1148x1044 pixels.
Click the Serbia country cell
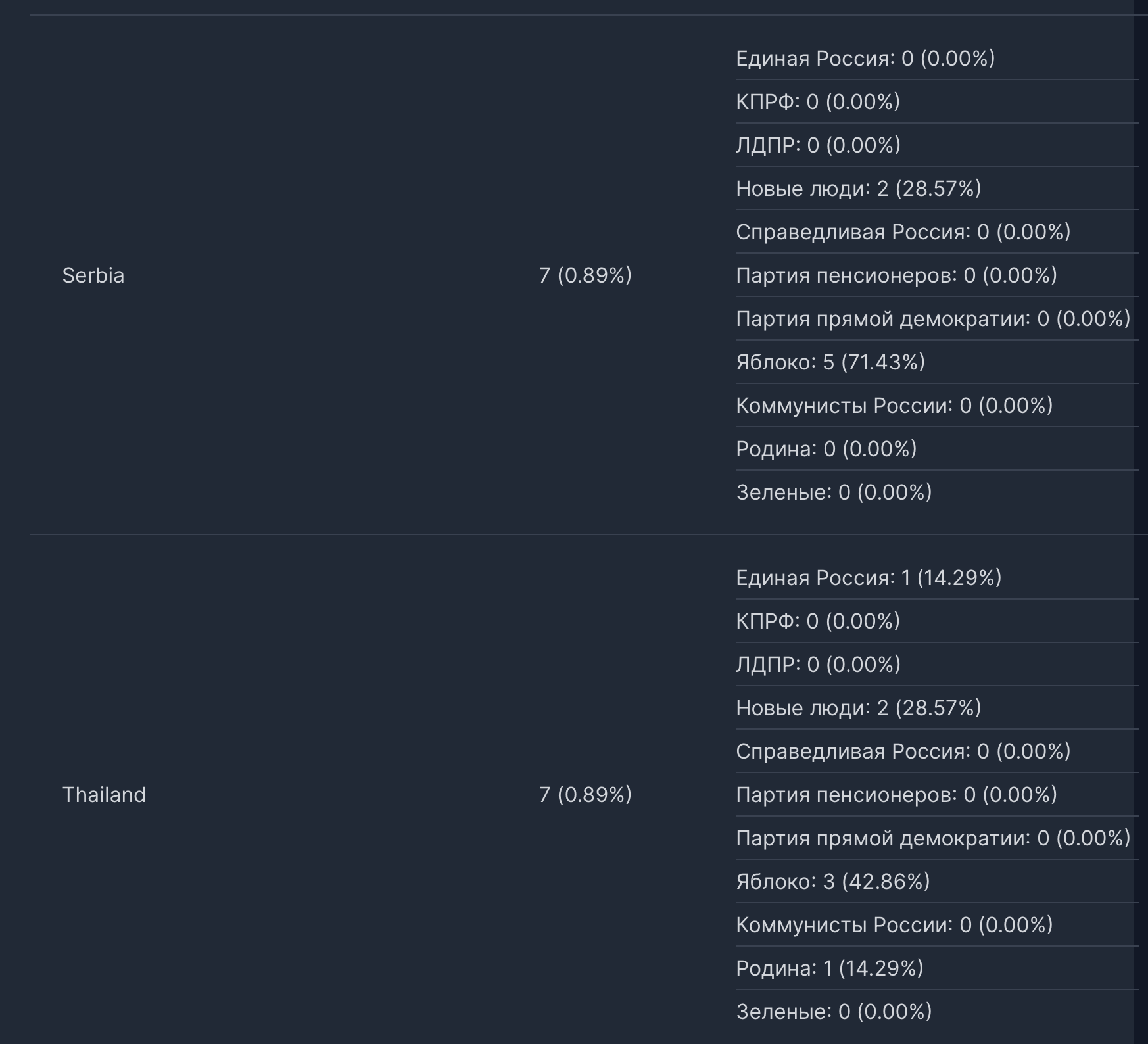93,275
